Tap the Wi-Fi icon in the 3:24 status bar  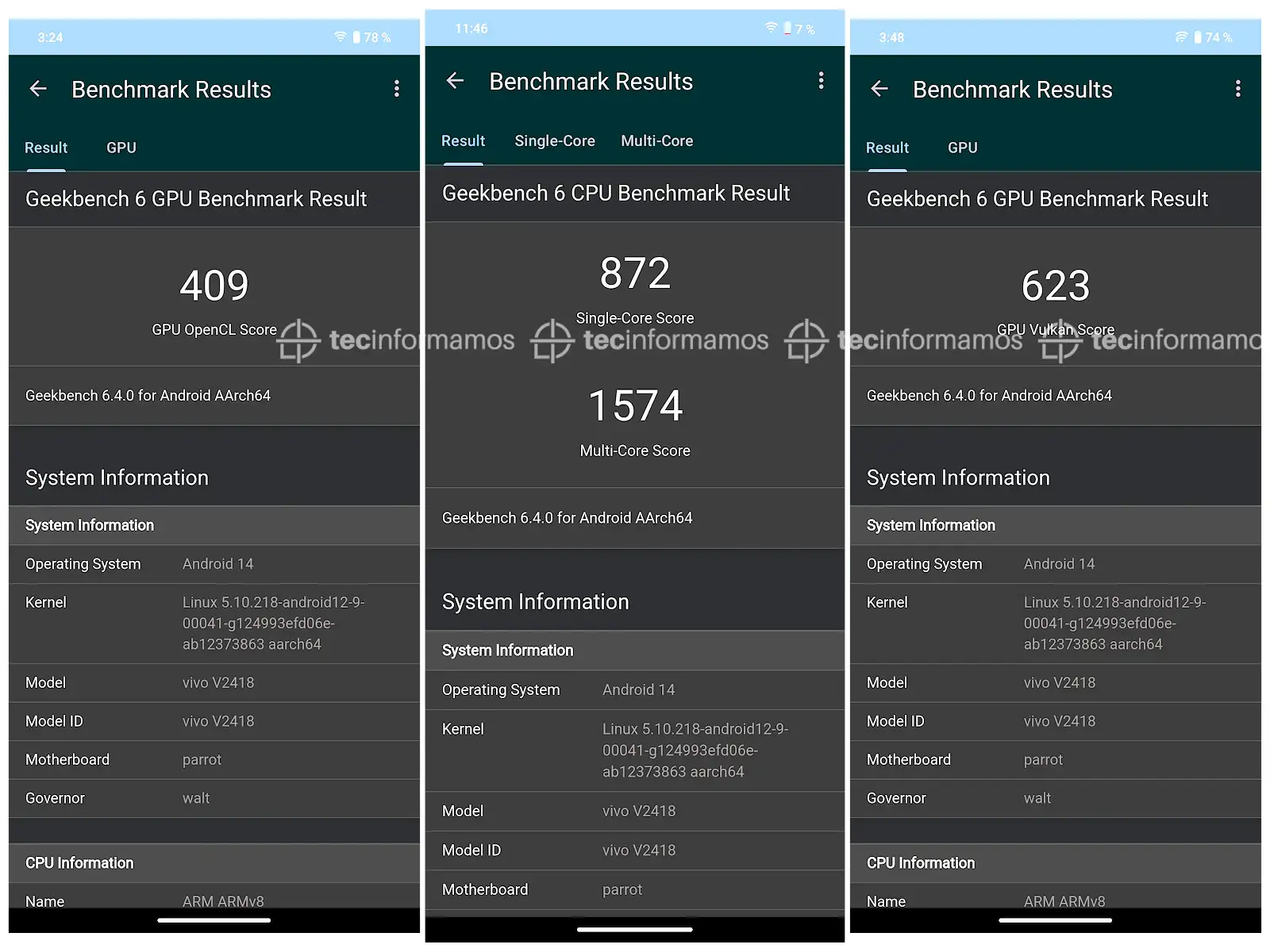point(341,36)
